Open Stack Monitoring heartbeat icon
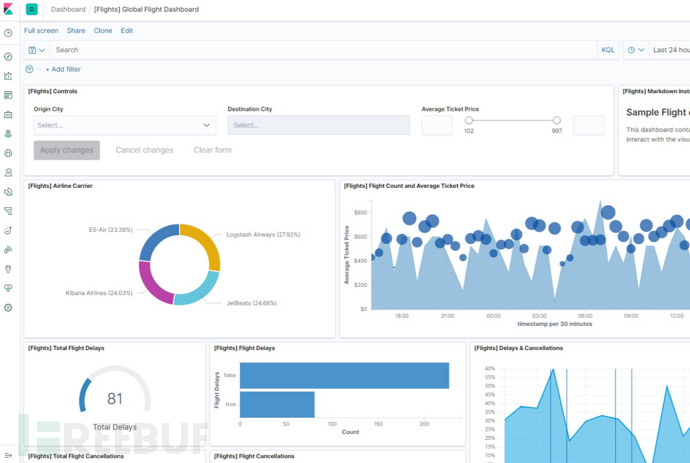This screenshot has width=690, height=463. (x=8, y=288)
